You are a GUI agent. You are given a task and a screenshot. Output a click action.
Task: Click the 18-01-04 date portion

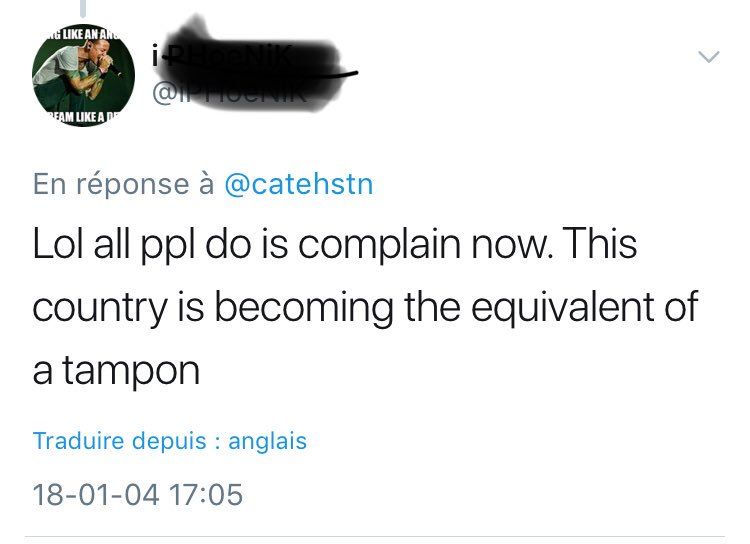click(x=95, y=494)
